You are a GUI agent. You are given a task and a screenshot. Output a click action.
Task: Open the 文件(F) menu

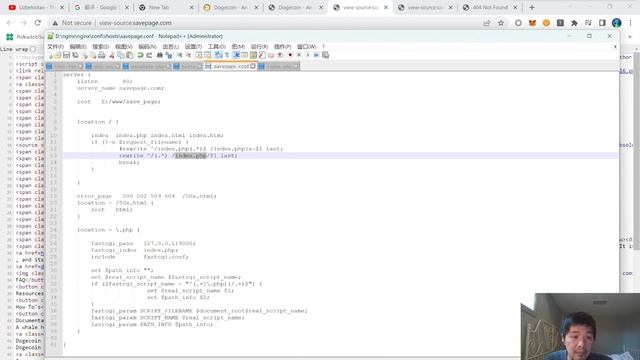pos(56,47)
